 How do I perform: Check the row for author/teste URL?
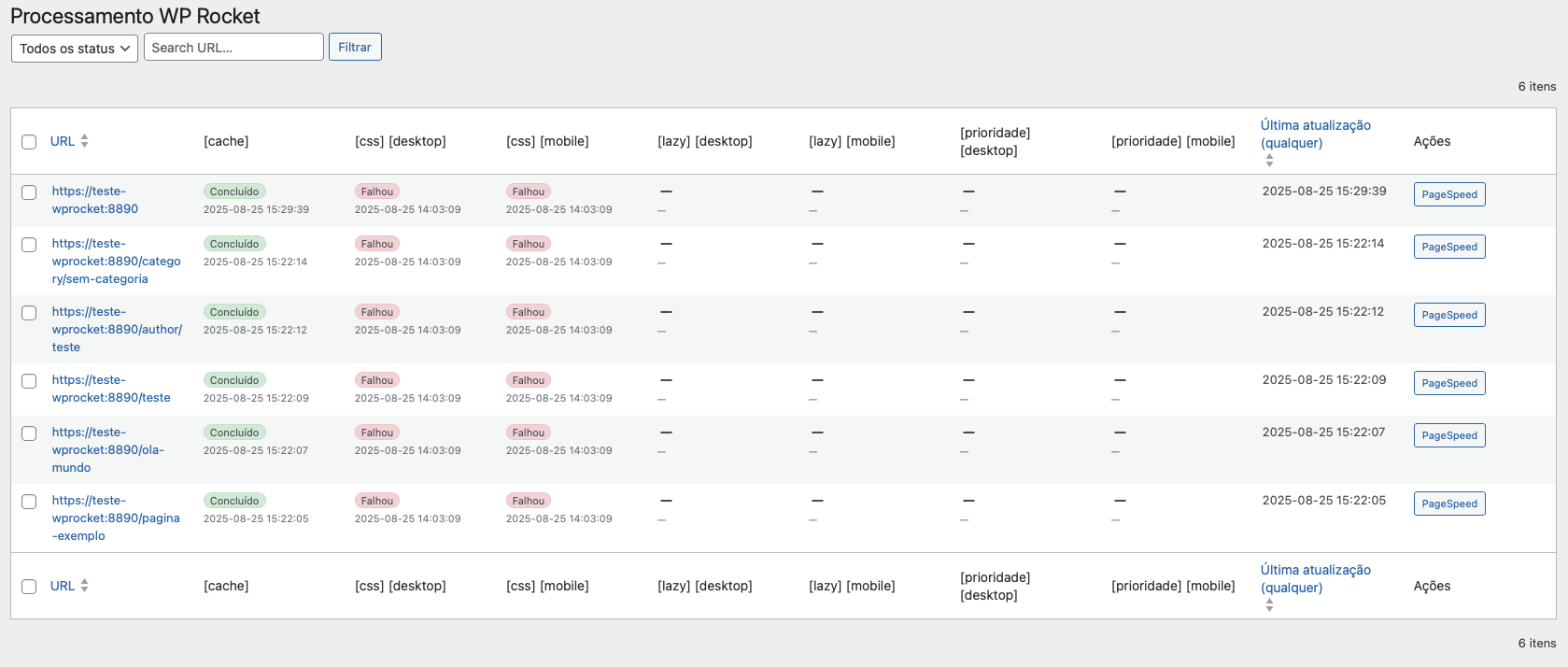coord(29,313)
